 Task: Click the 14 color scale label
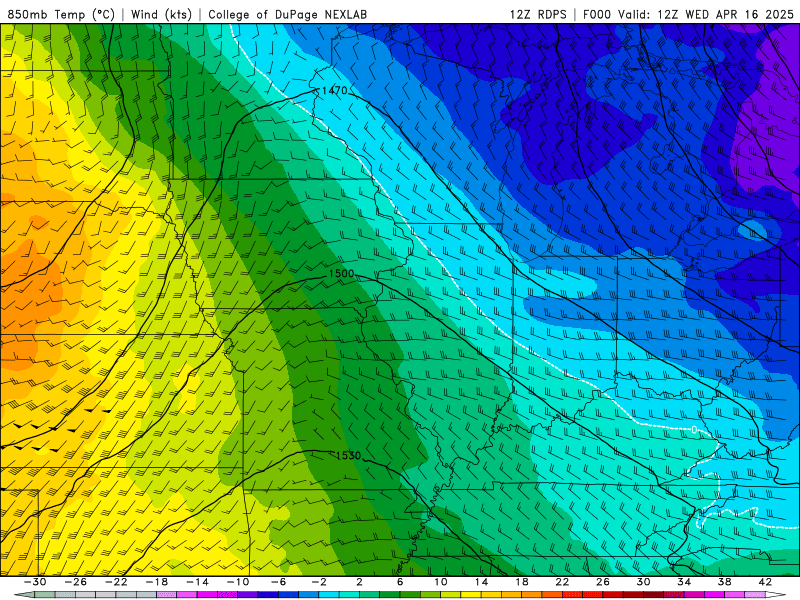point(481,582)
